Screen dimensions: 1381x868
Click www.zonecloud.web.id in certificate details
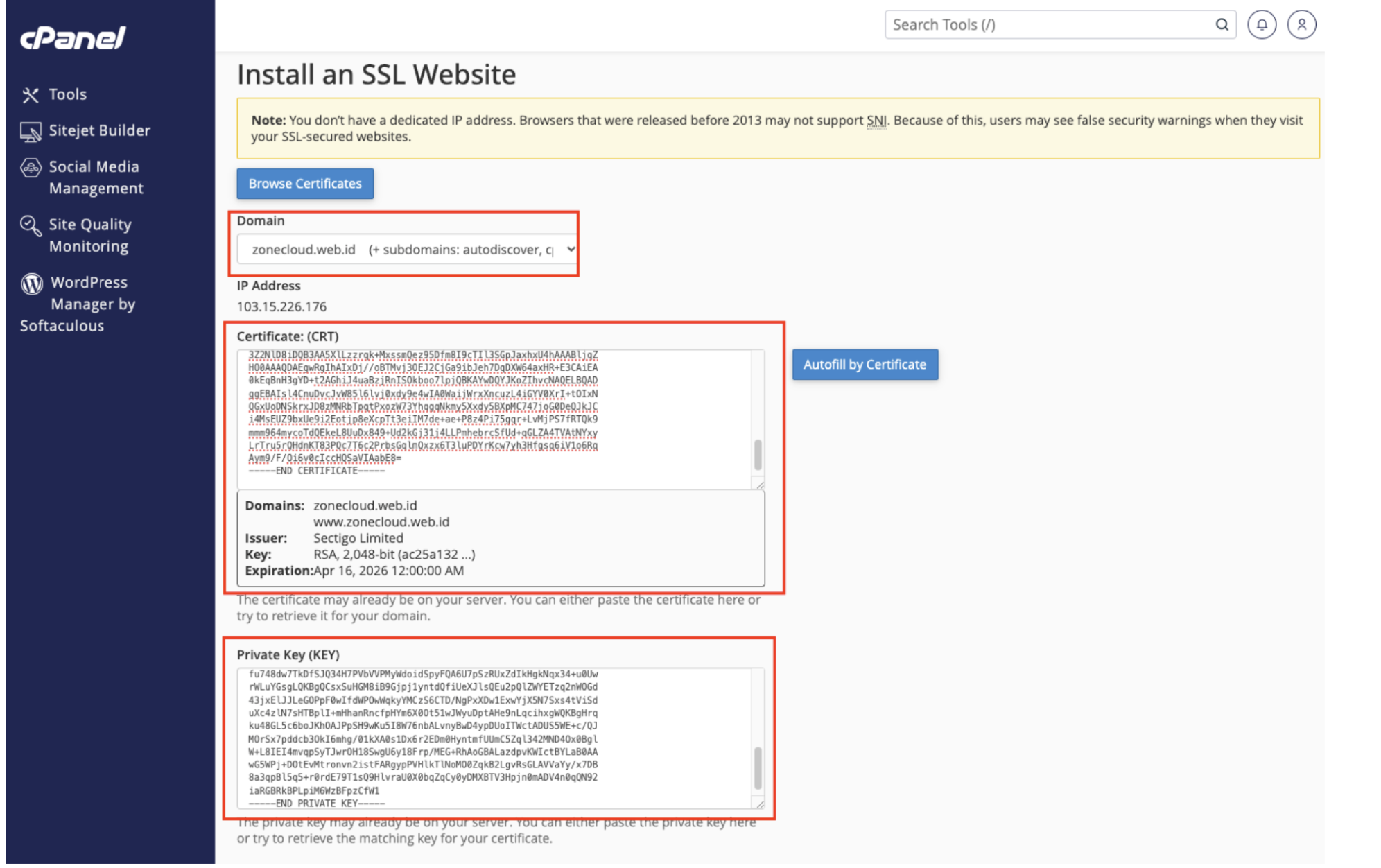[x=381, y=522]
